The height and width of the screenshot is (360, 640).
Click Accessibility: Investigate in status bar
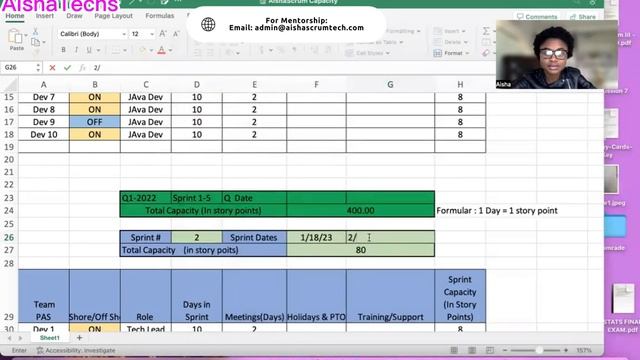[x=76, y=350]
